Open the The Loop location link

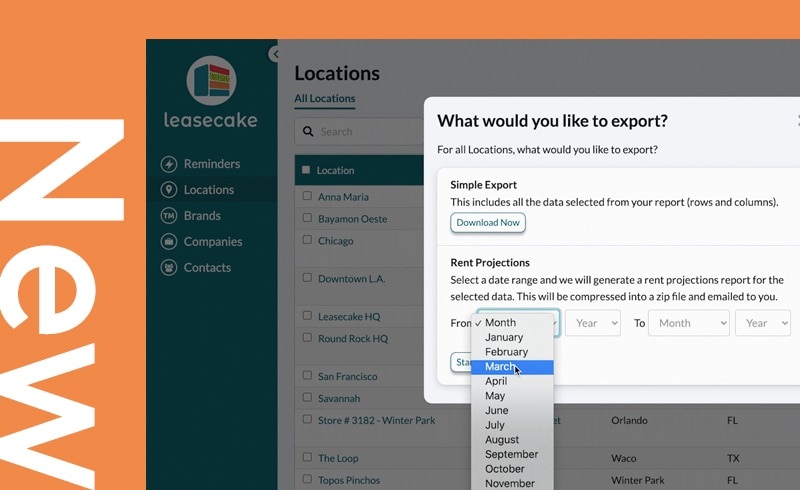click(x=338, y=458)
